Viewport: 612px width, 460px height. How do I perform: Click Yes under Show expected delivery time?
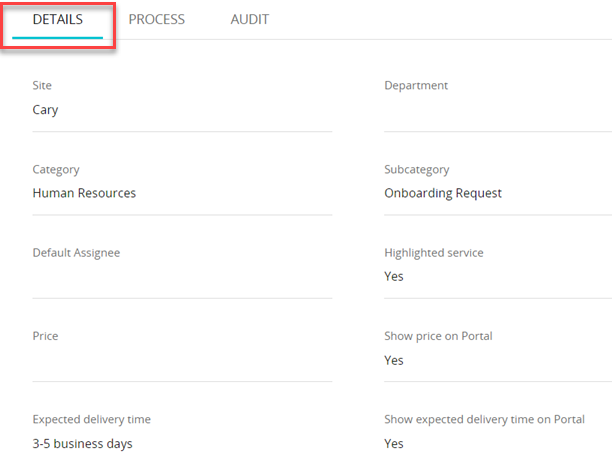point(394,444)
